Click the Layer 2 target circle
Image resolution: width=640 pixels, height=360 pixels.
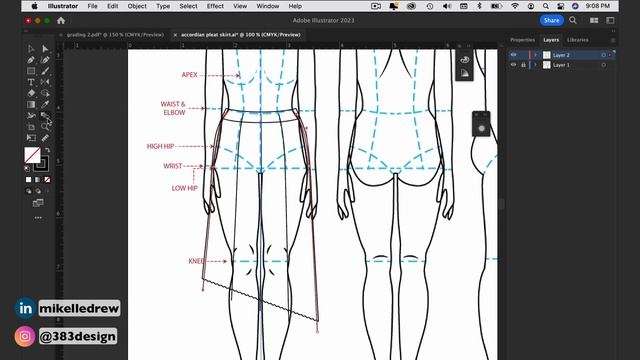[x=603, y=55]
